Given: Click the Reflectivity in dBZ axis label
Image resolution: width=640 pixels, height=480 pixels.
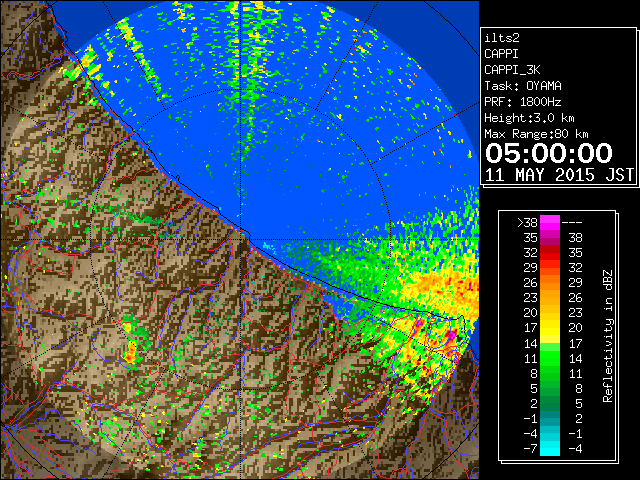Looking at the screenshot, I should pos(607,336).
